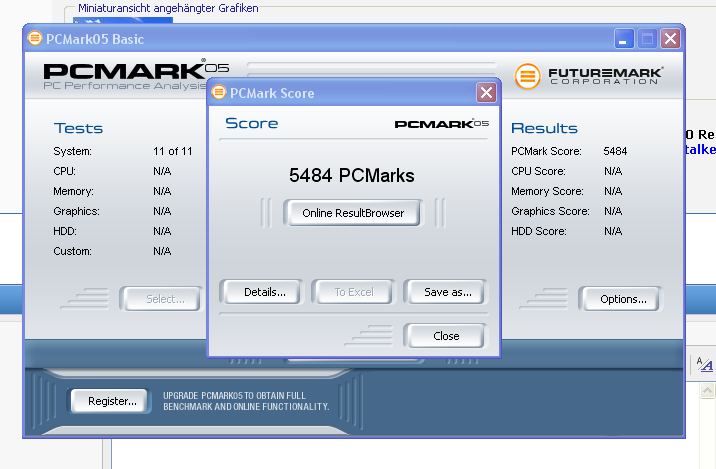Close the PCMark05 Basic main window
Image resolution: width=716 pixels, height=469 pixels.
[x=671, y=39]
